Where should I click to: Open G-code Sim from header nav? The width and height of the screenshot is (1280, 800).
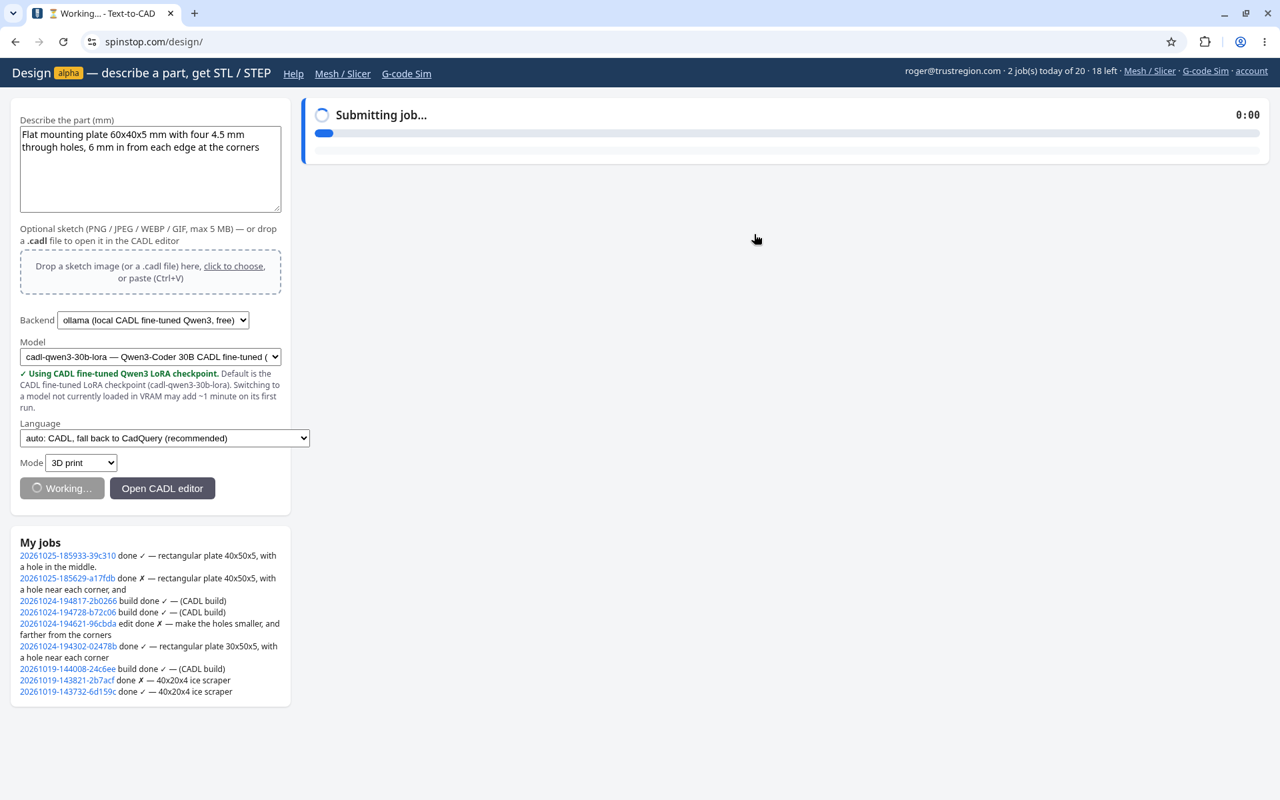(406, 74)
